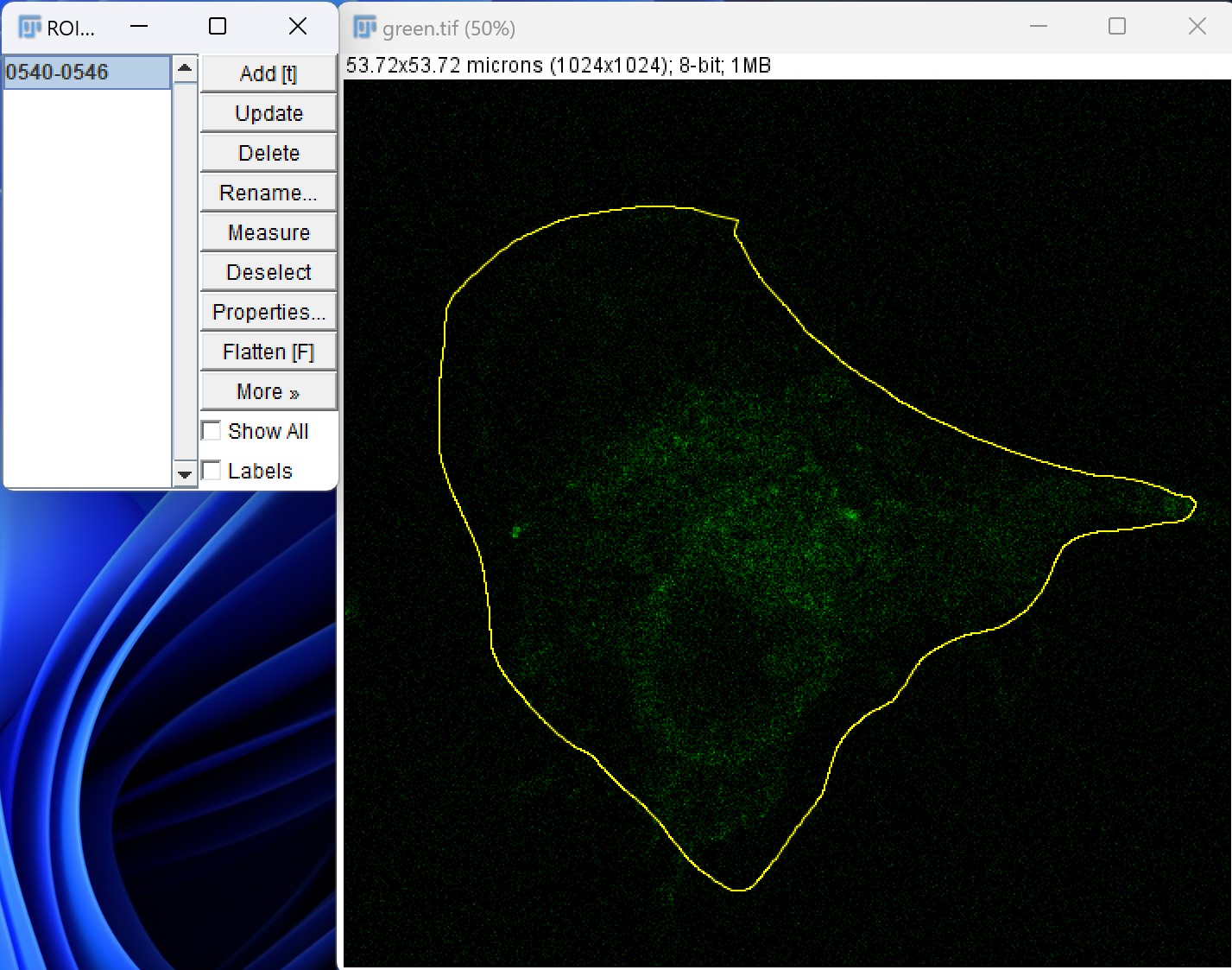Click Deselect in ROI Manager

click(x=269, y=272)
